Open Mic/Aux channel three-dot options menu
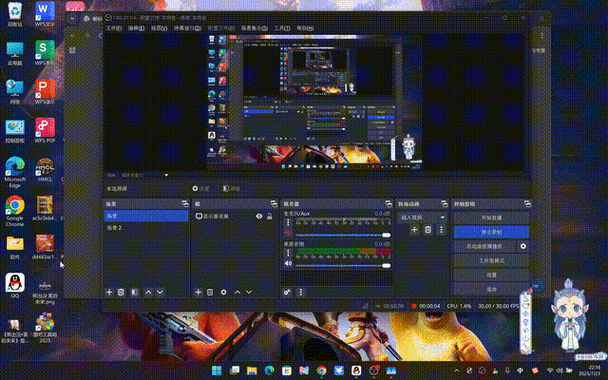 [288, 223]
